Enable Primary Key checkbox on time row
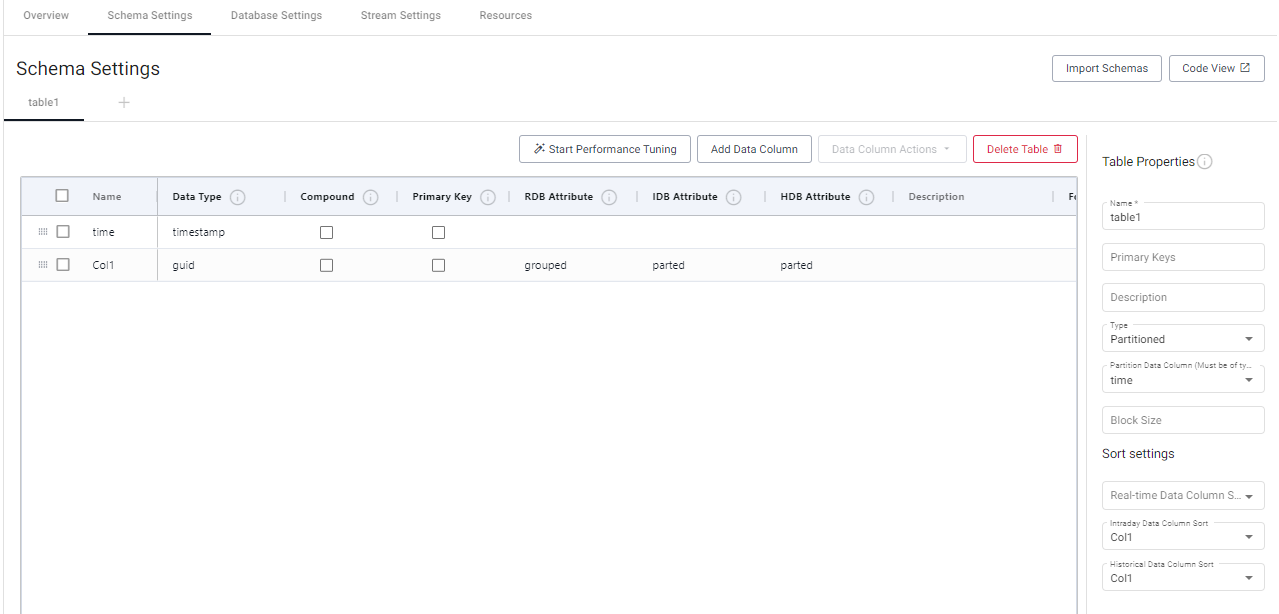The image size is (1279, 614). [438, 232]
